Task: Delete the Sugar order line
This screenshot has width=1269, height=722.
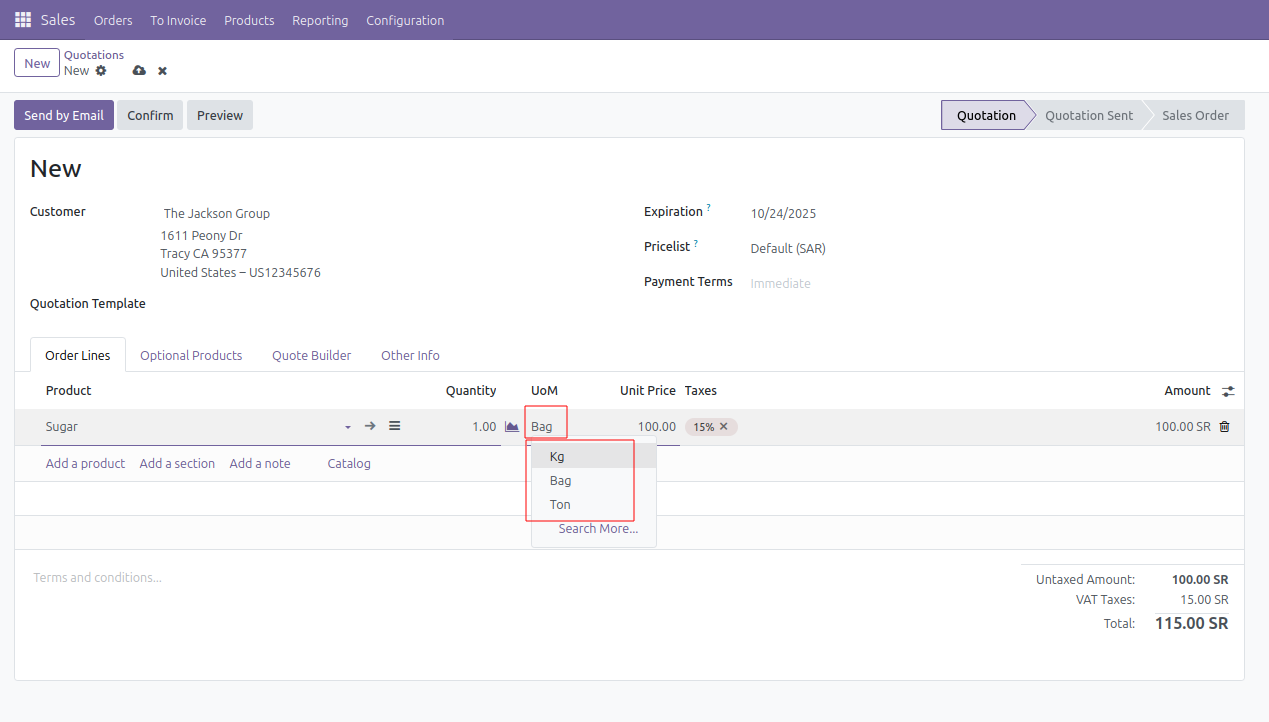Action: (x=1224, y=427)
